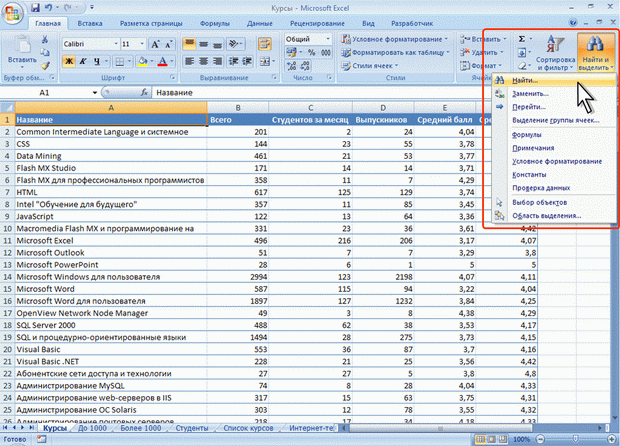Switch to the Вставка ribbon tab
Screen dimensions: 620x446
click(x=90, y=23)
